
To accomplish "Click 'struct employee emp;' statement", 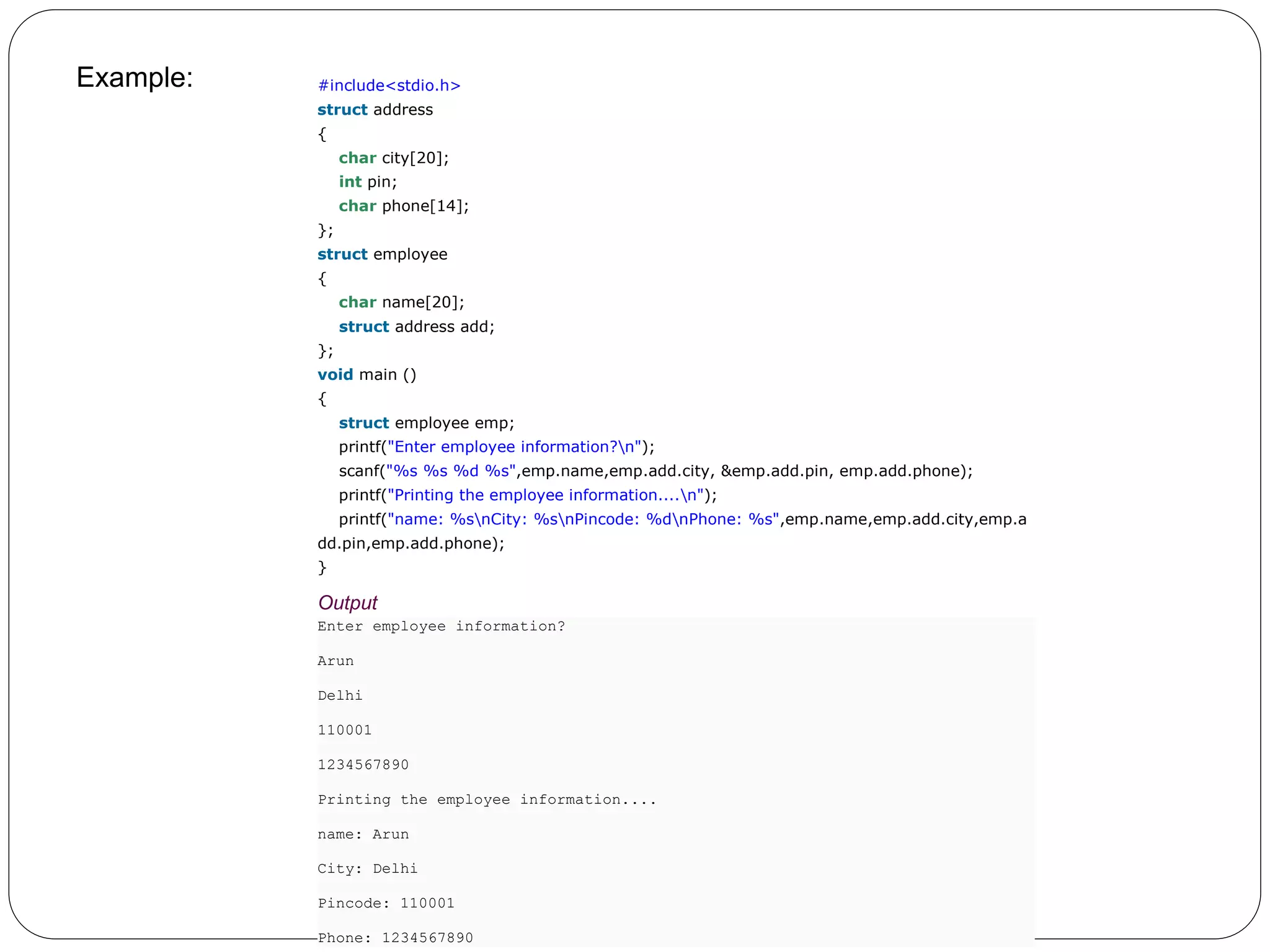I will [x=426, y=423].
